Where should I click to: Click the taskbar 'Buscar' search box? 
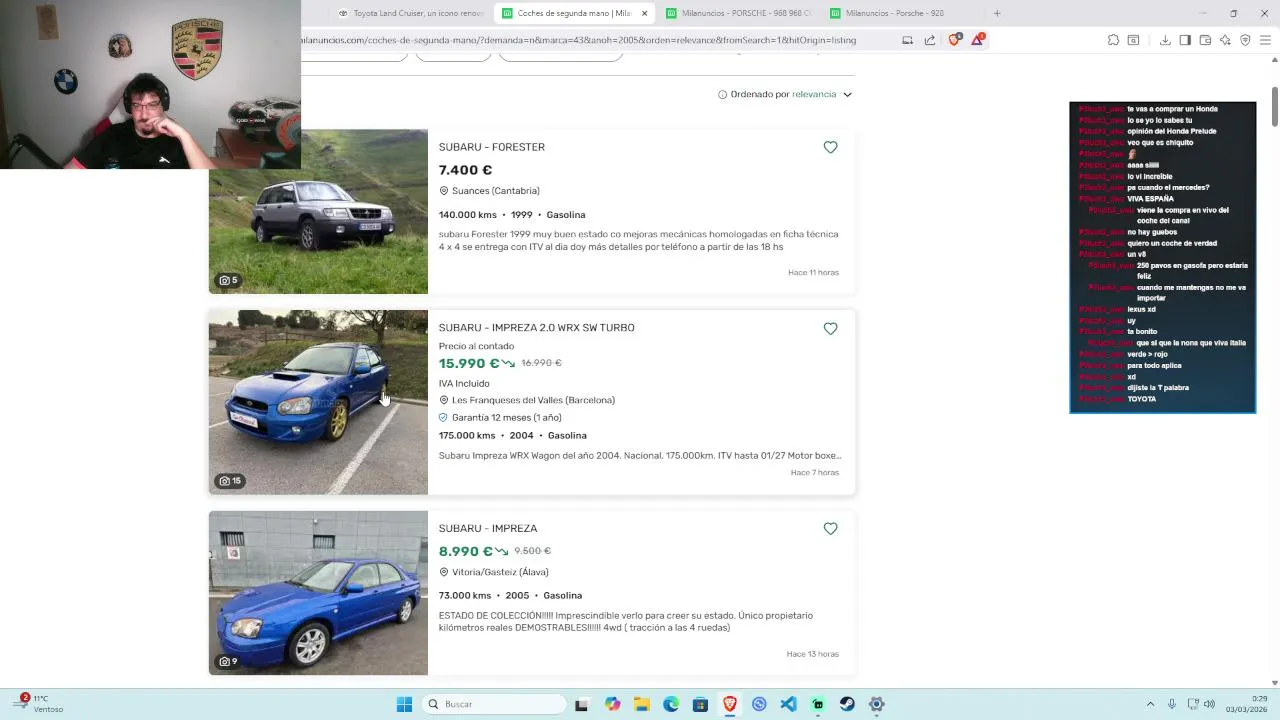pyautogui.click(x=494, y=704)
